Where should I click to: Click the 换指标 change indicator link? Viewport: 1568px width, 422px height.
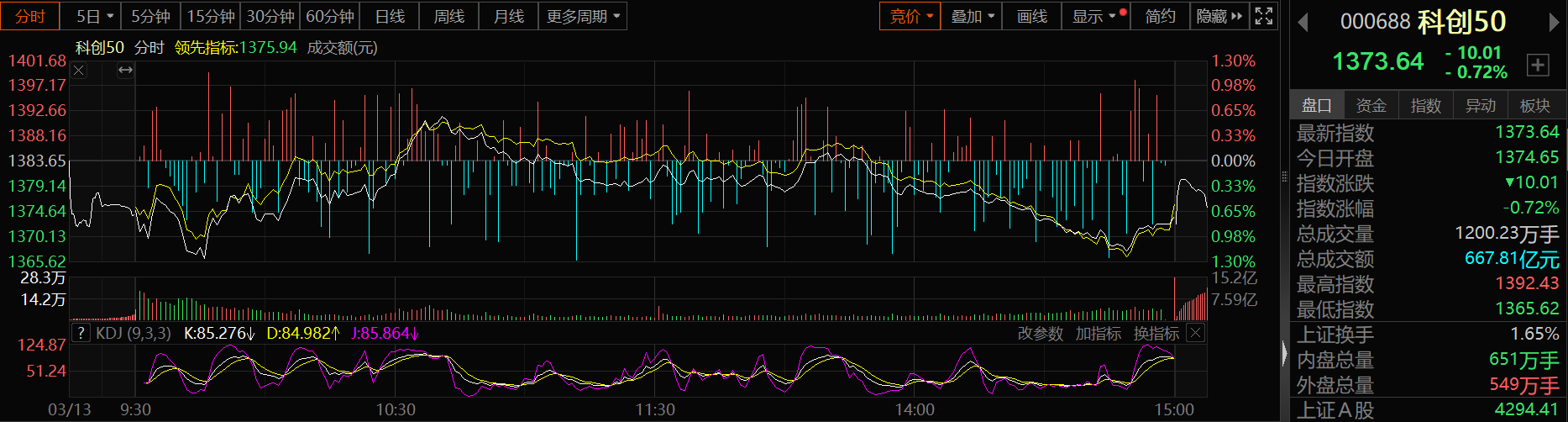pyautogui.click(x=1156, y=334)
